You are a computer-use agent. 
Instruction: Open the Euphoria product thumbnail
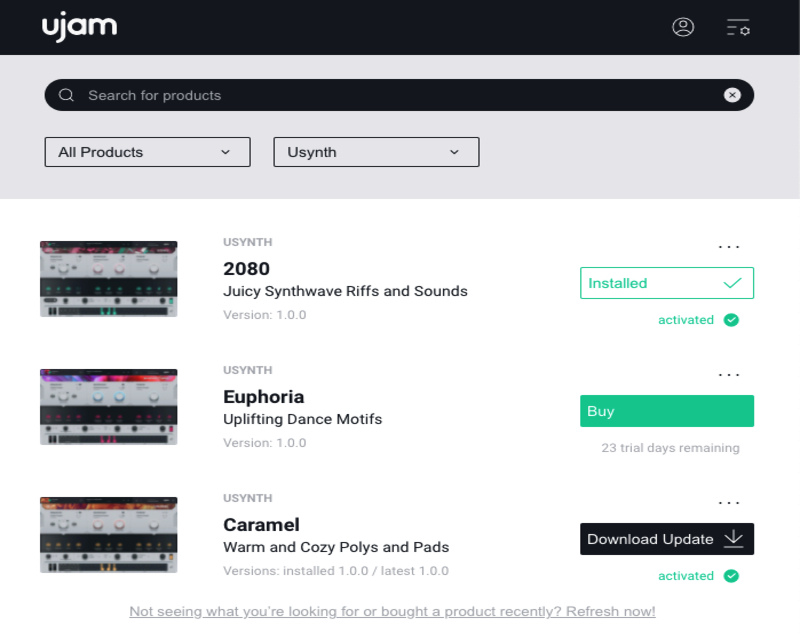point(109,407)
